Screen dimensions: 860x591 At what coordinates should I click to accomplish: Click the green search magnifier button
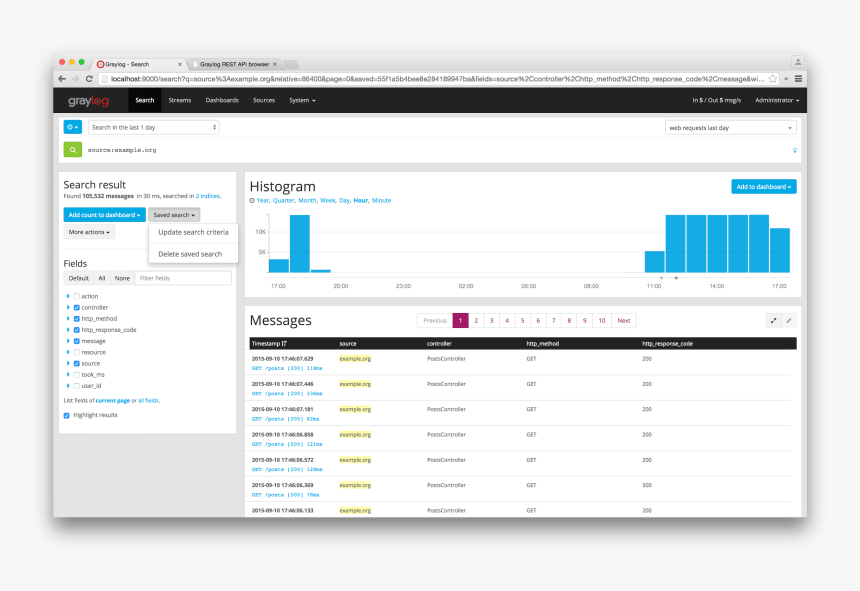[72, 150]
